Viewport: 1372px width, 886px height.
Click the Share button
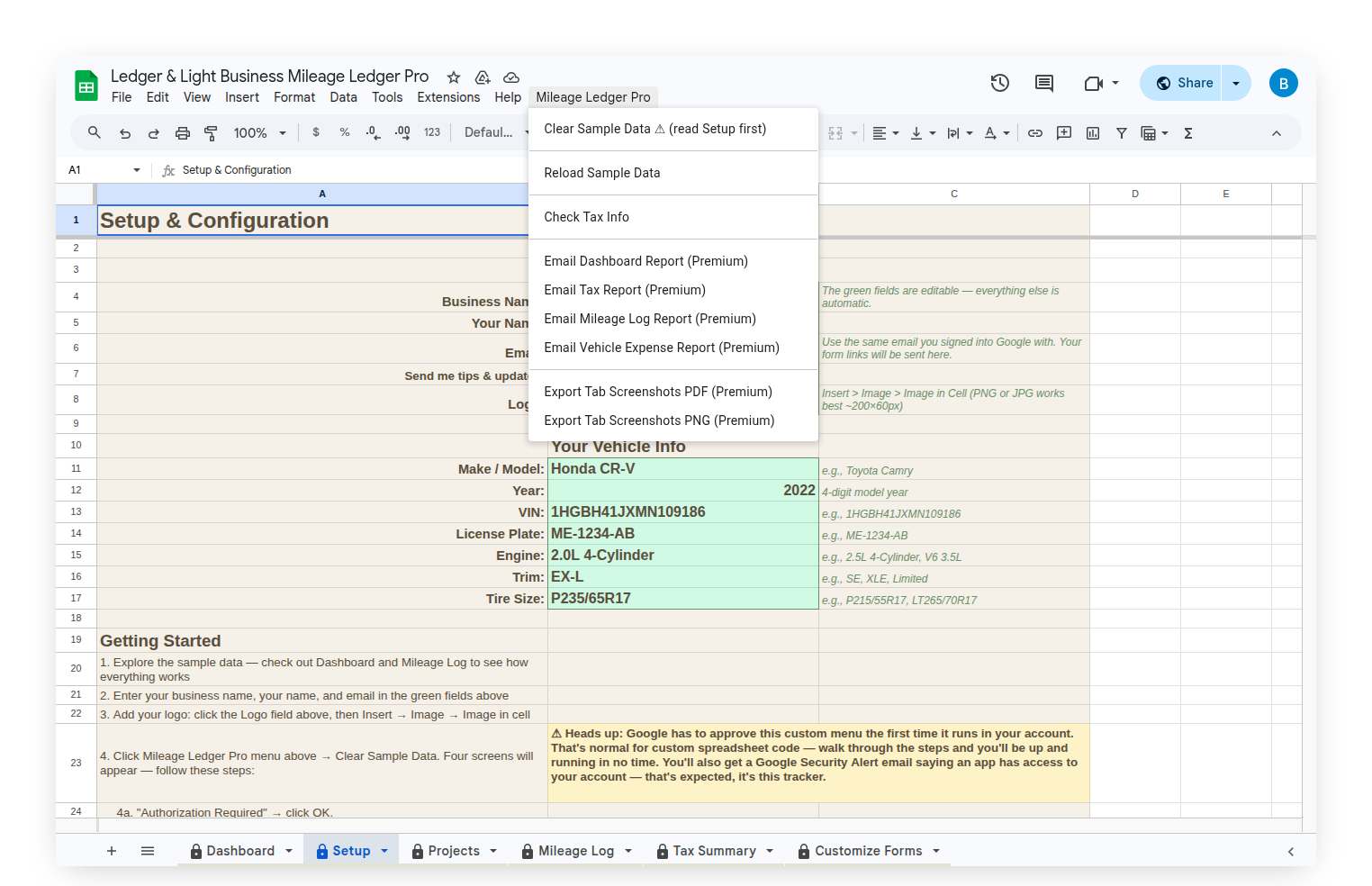click(1181, 83)
